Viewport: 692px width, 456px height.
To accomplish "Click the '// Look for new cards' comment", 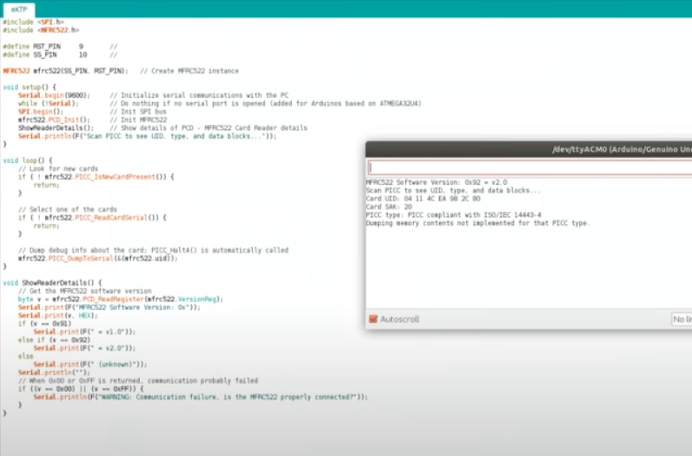I will [58, 169].
